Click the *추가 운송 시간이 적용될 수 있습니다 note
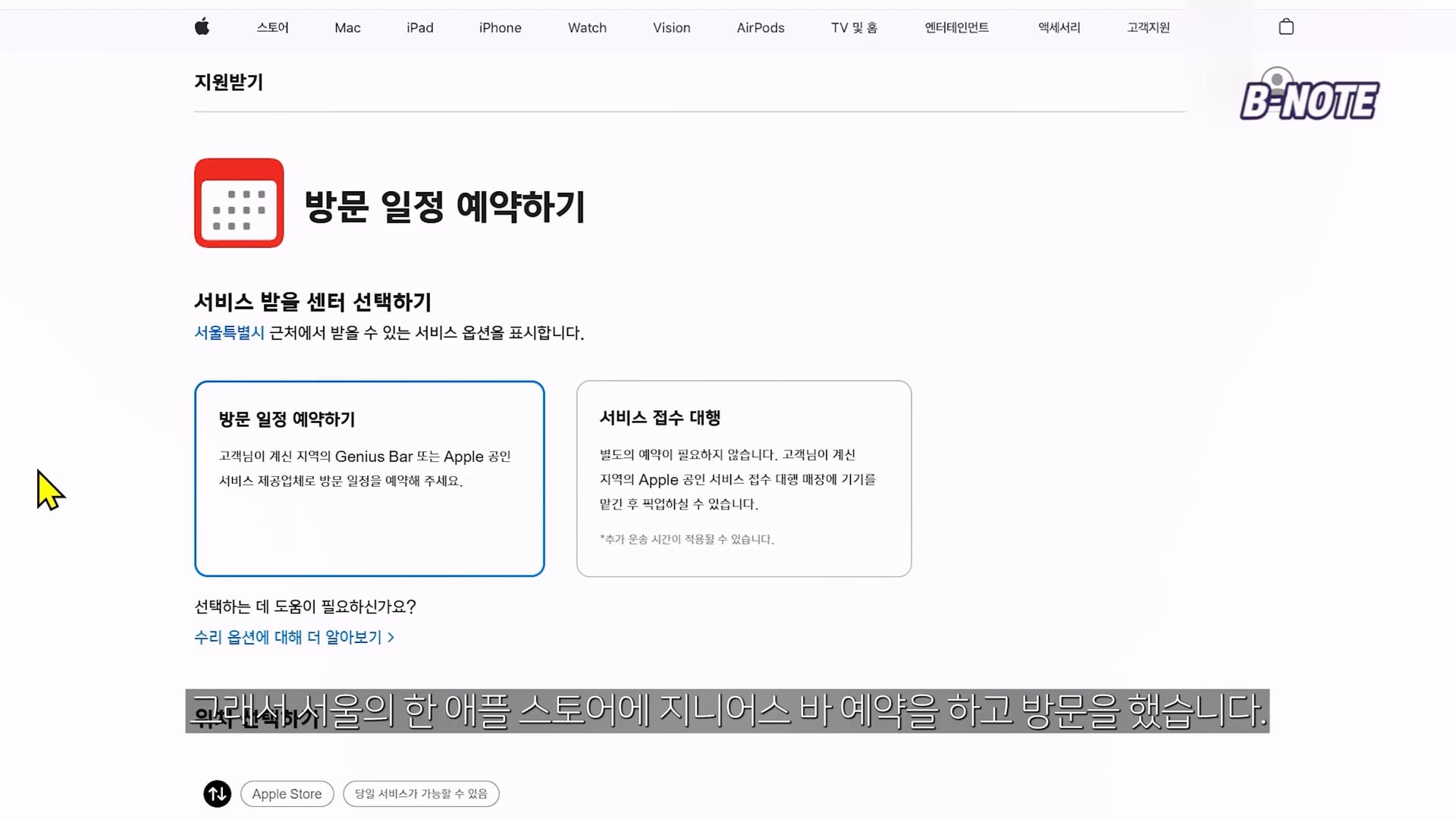 pyautogui.click(x=686, y=539)
